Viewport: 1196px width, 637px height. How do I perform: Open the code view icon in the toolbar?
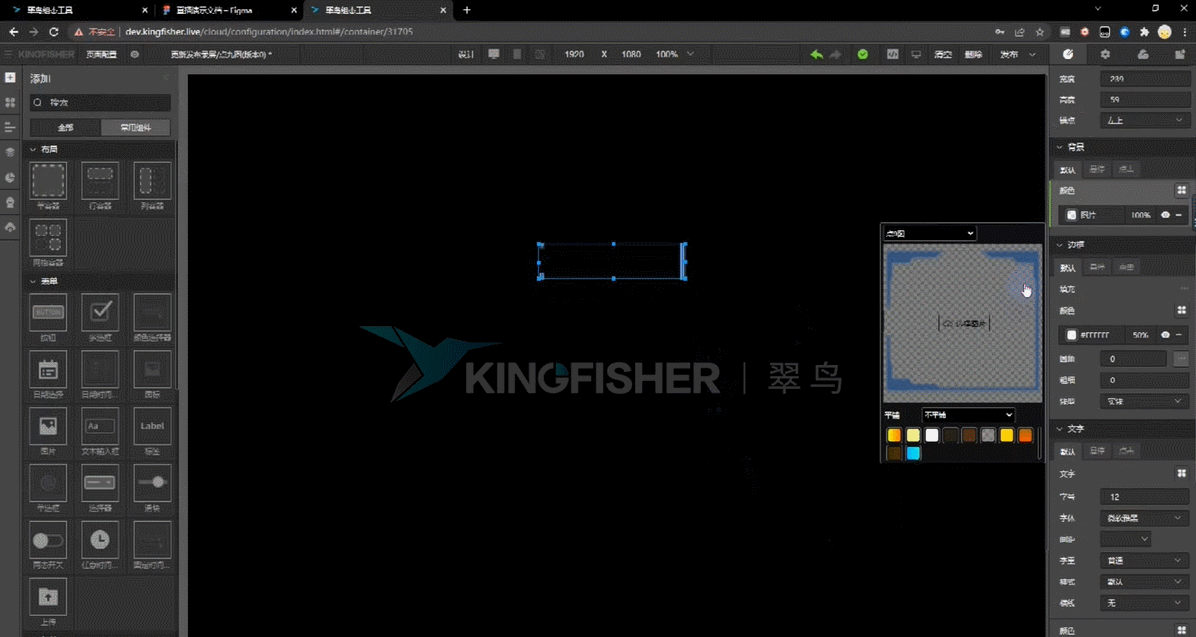point(892,54)
